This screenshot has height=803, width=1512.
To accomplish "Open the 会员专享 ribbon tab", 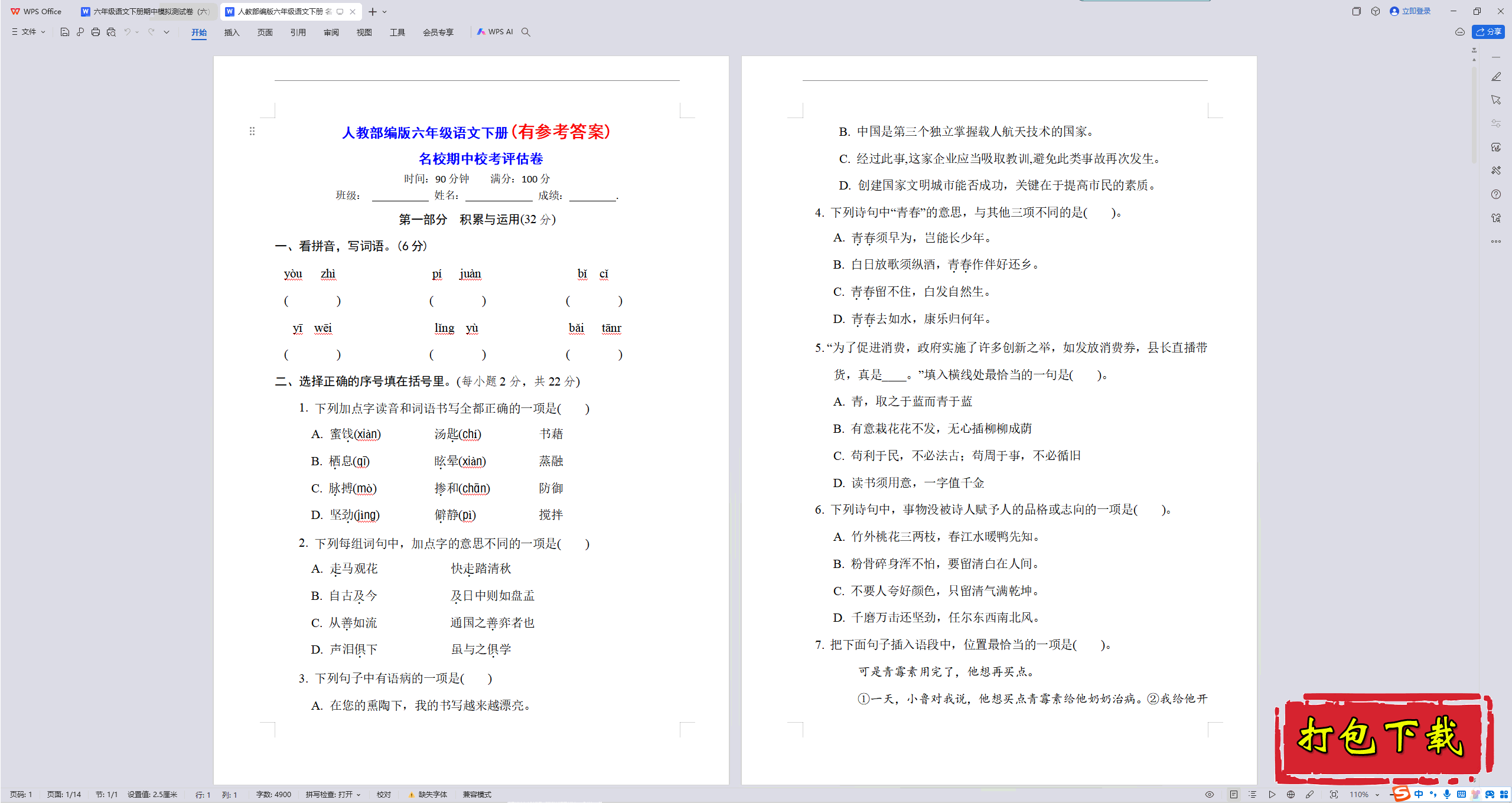I will pos(438,32).
